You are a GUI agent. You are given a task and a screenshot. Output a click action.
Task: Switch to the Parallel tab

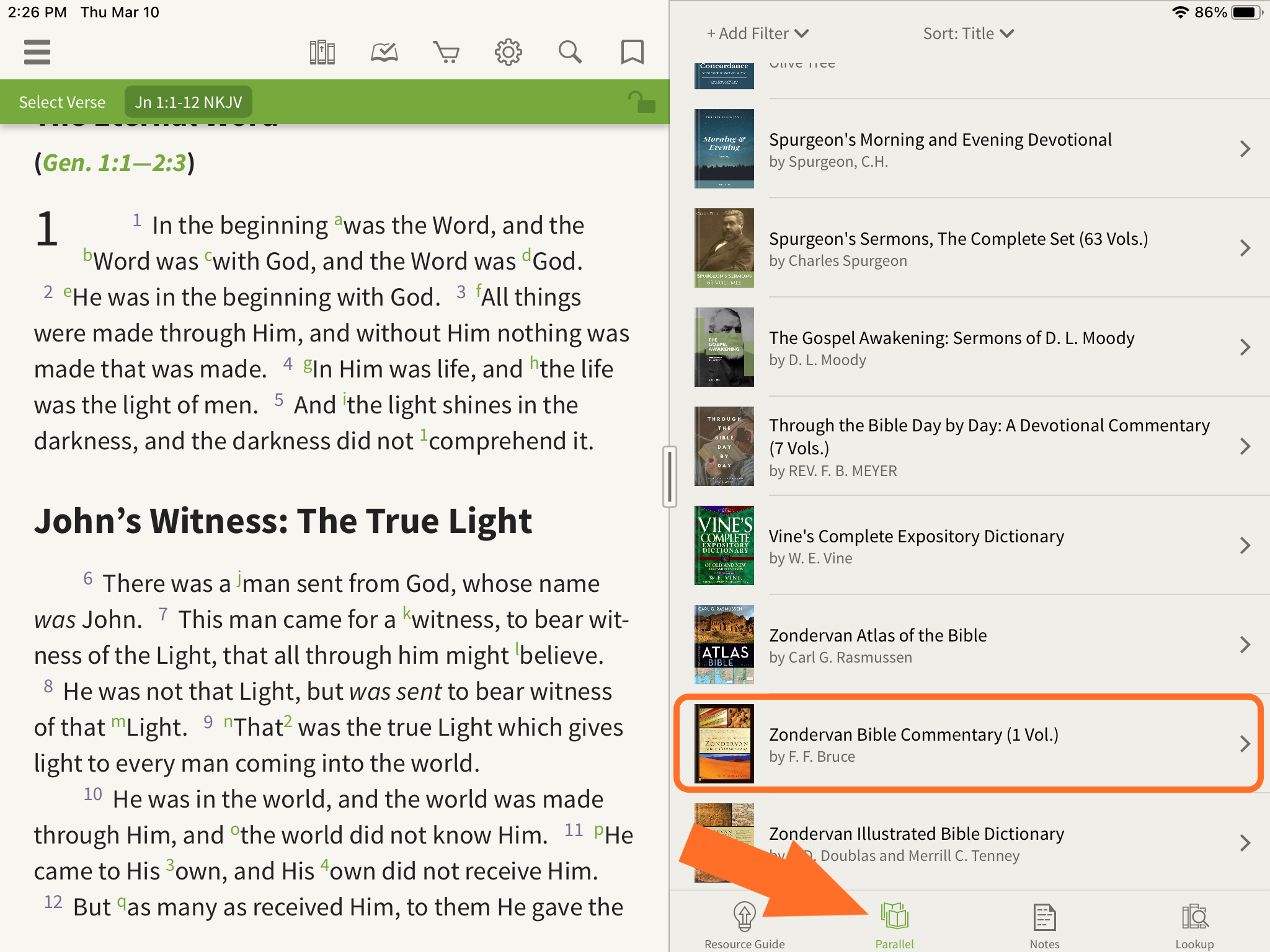point(895,926)
